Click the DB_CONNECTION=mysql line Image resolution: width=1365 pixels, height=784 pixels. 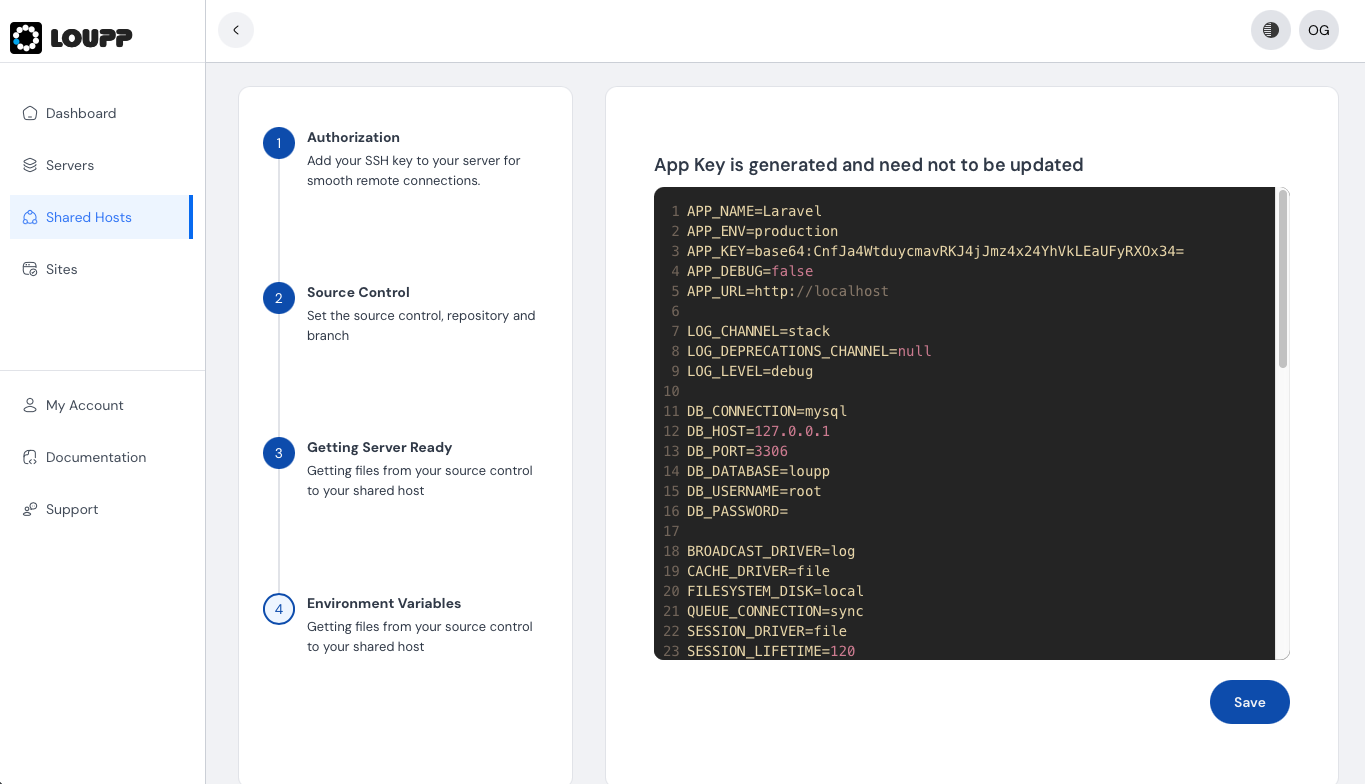click(x=767, y=411)
